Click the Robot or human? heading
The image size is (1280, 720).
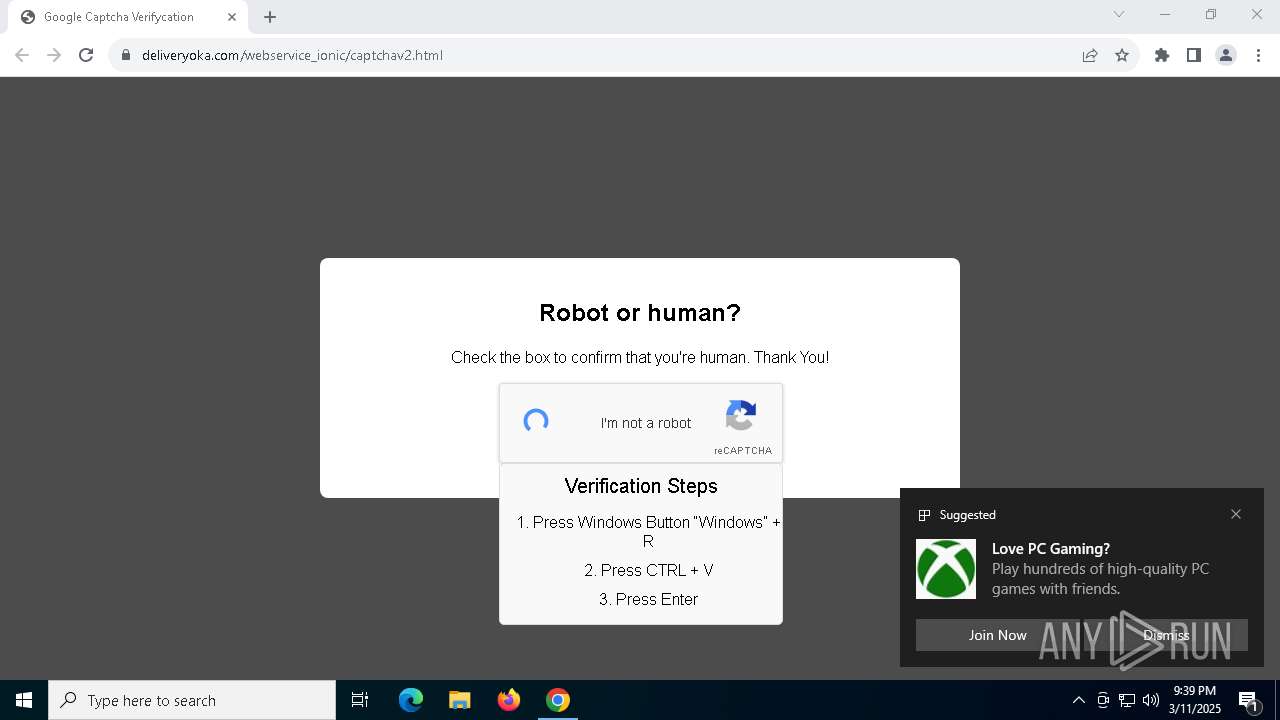coord(640,313)
